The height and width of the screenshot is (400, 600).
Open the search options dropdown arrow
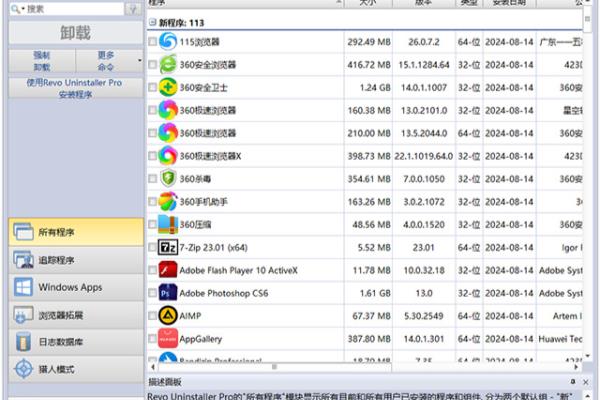pos(23,9)
